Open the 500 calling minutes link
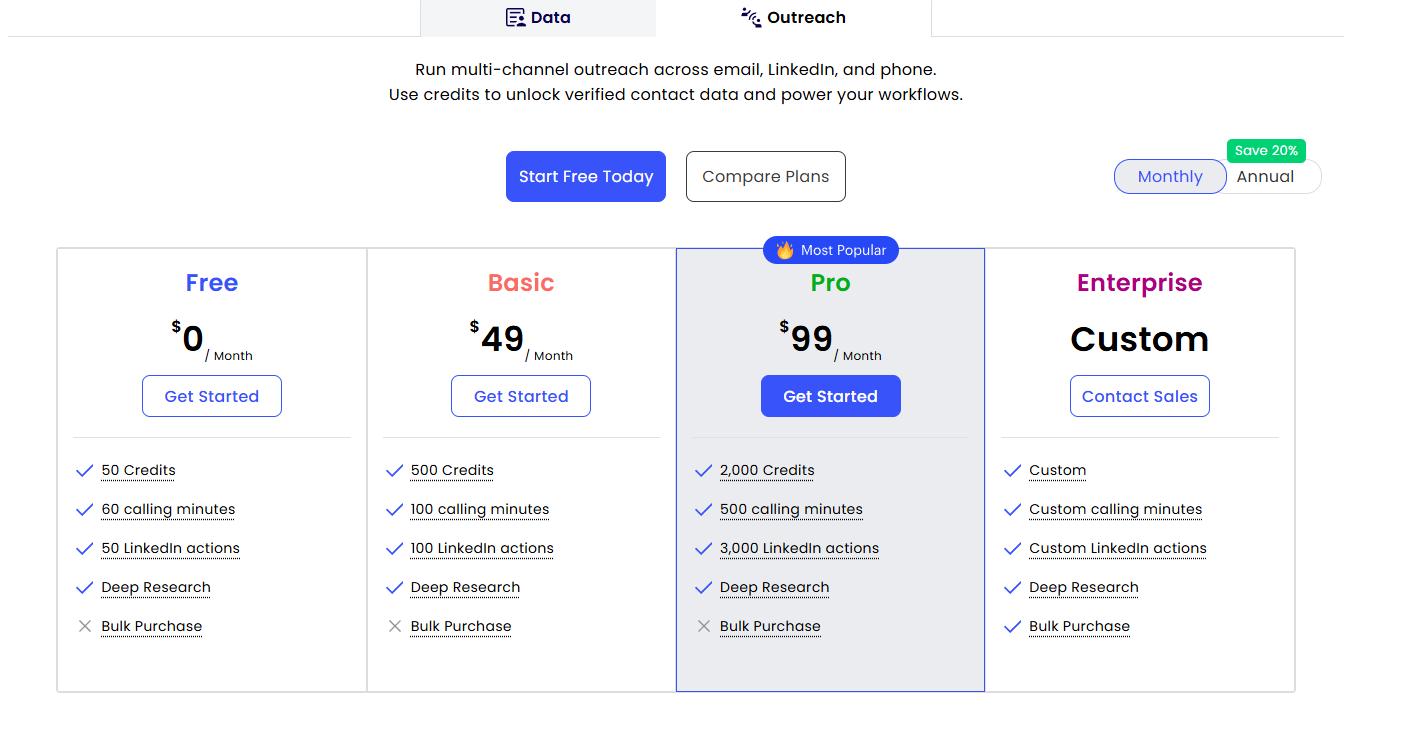 791,509
